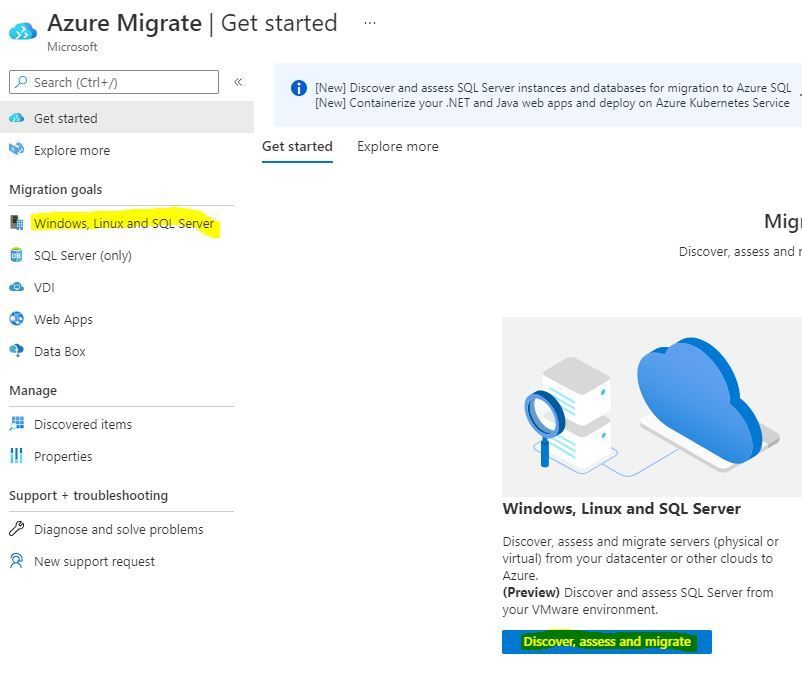
Task: Click the Web Apps globe icon
Action: coord(16,319)
